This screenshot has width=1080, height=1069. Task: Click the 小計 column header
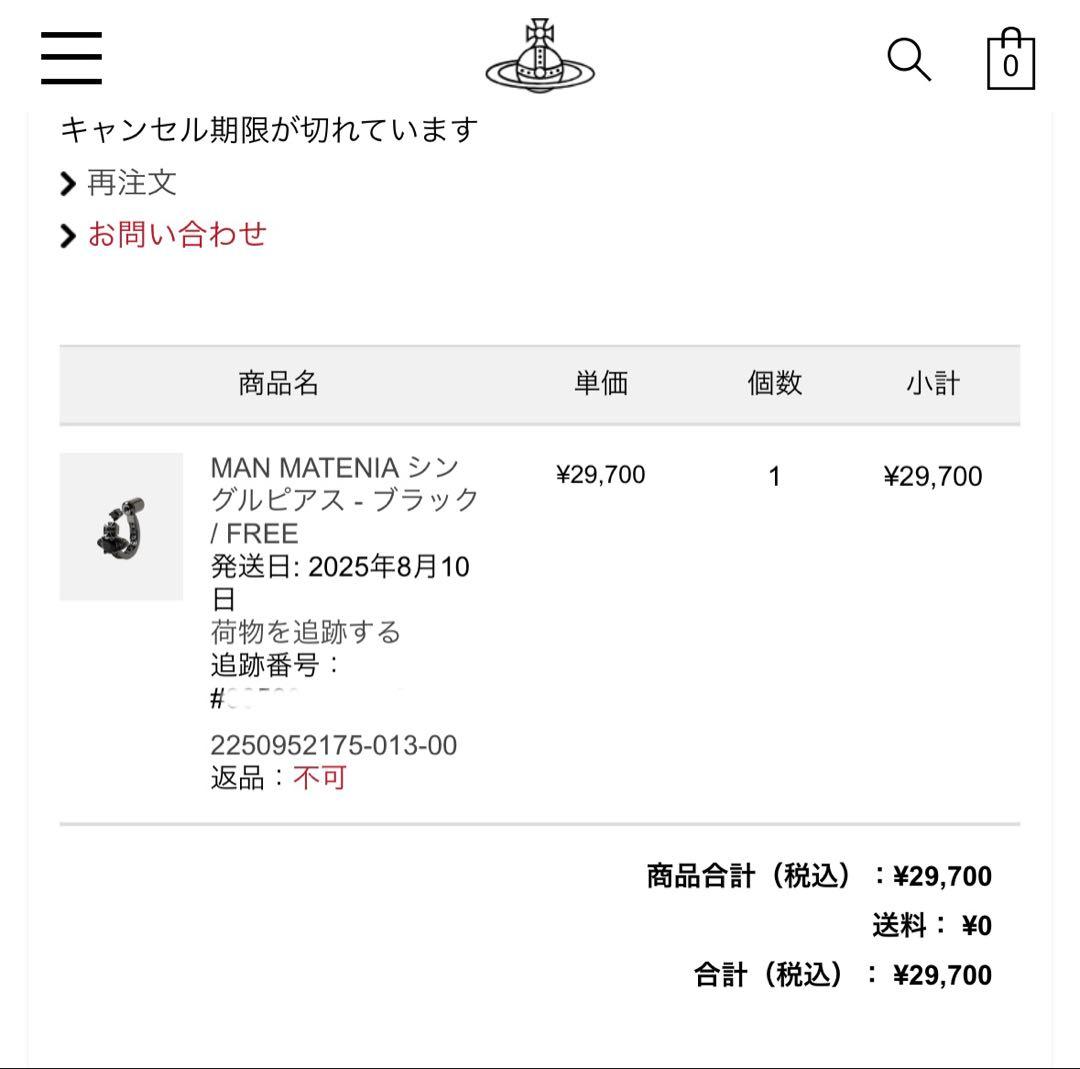(x=932, y=383)
